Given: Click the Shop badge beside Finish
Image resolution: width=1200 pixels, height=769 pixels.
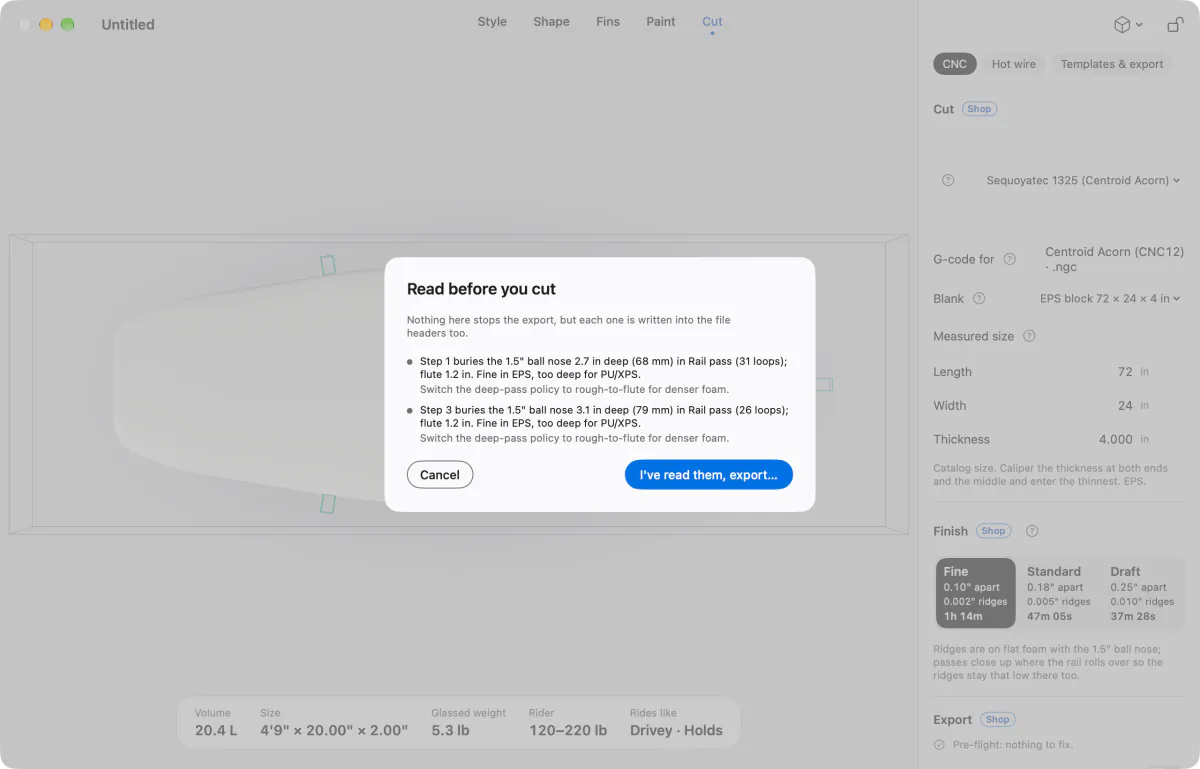Looking at the screenshot, I should [x=993, y=531].
